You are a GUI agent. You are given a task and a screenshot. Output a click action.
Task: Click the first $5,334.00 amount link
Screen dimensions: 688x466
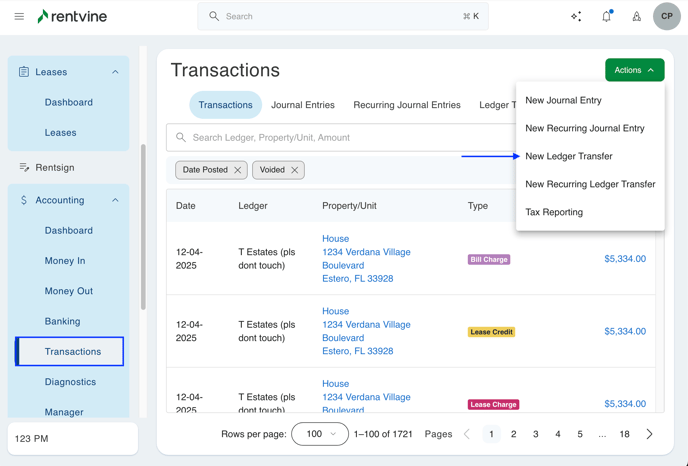click(625, 259)
